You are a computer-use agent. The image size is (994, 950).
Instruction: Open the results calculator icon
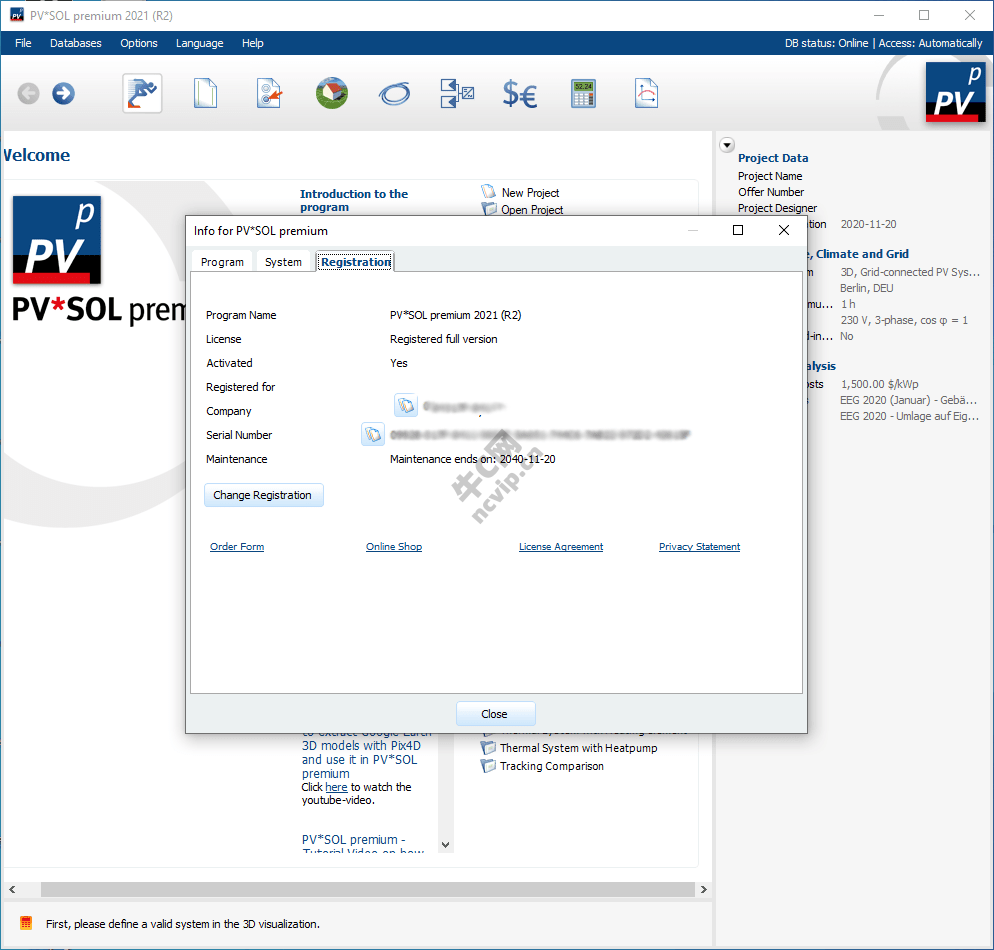[583, 94]
